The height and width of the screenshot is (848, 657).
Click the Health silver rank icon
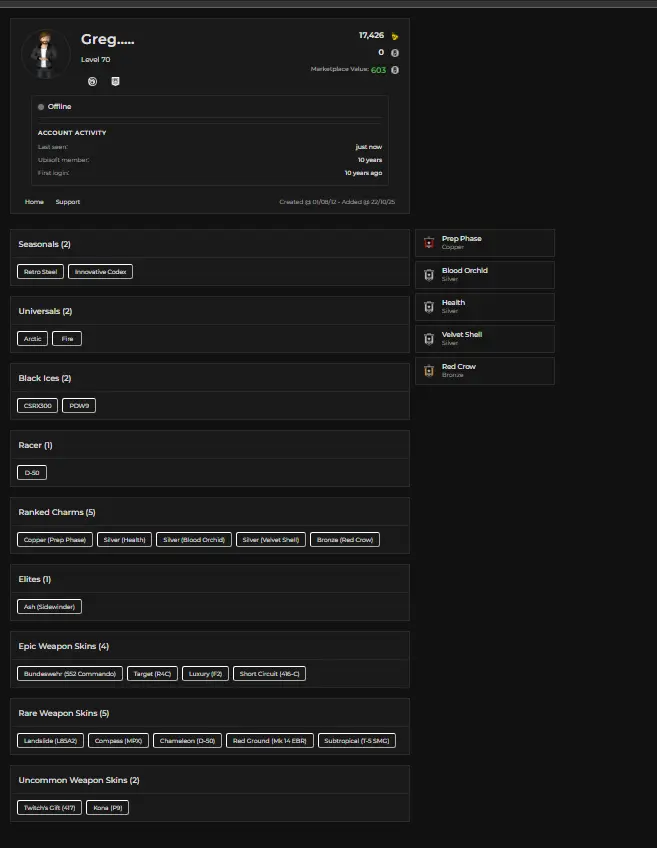click(429, 307)
